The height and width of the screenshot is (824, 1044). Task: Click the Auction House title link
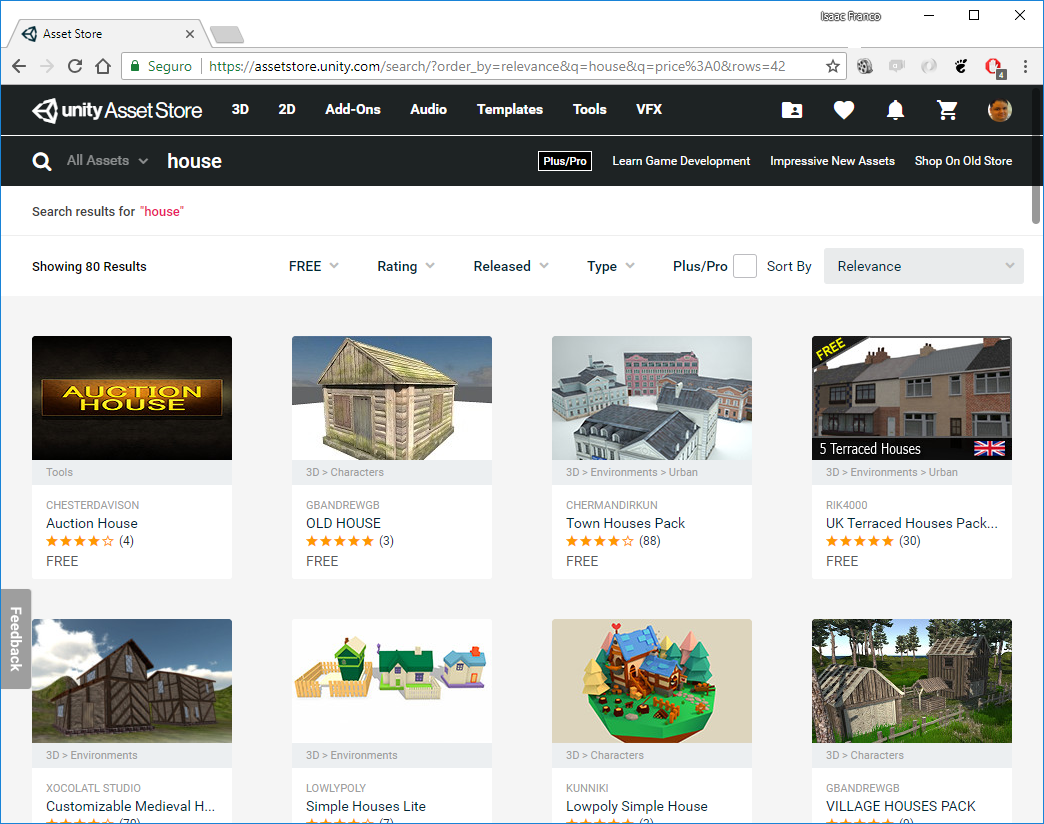[x=92, y=523]
